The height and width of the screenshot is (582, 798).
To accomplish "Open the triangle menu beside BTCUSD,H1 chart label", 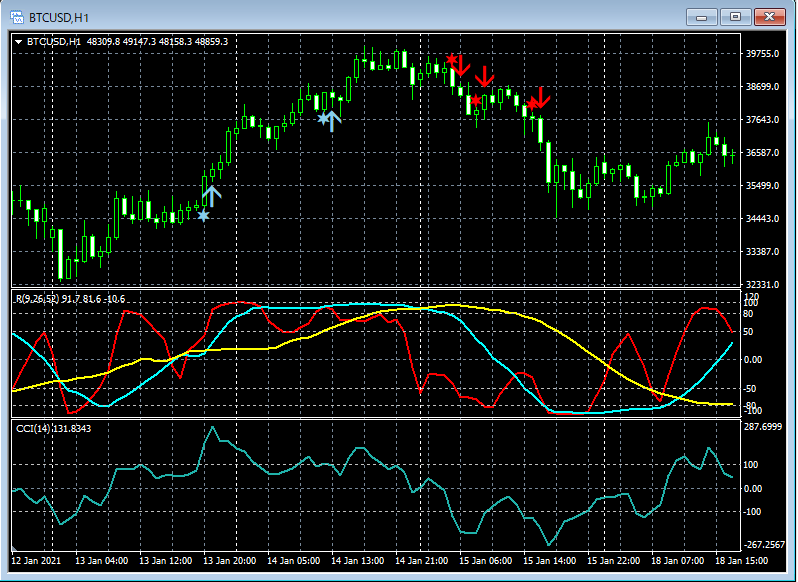I will click(x=20, y=41).
